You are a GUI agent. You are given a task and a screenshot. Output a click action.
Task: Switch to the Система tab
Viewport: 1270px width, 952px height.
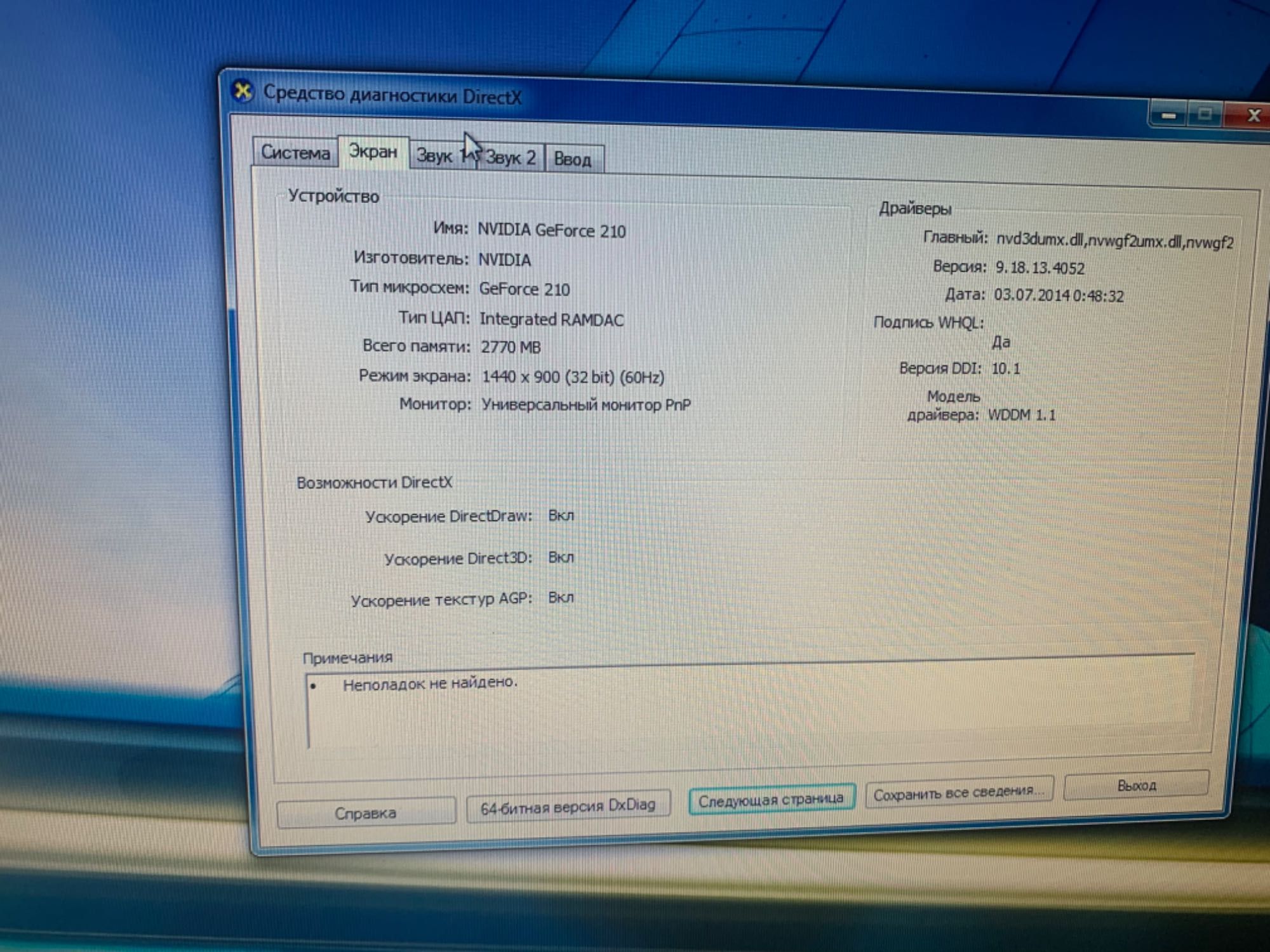(x=295, y=152)
